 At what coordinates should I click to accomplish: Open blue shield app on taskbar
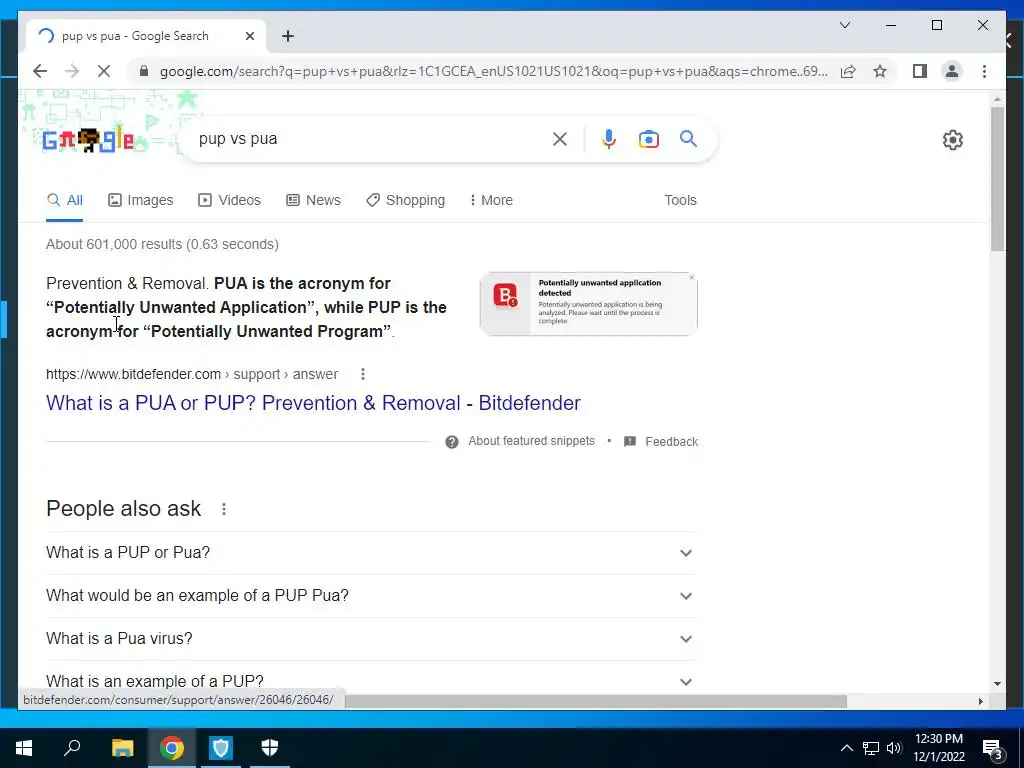coord(221,748)
